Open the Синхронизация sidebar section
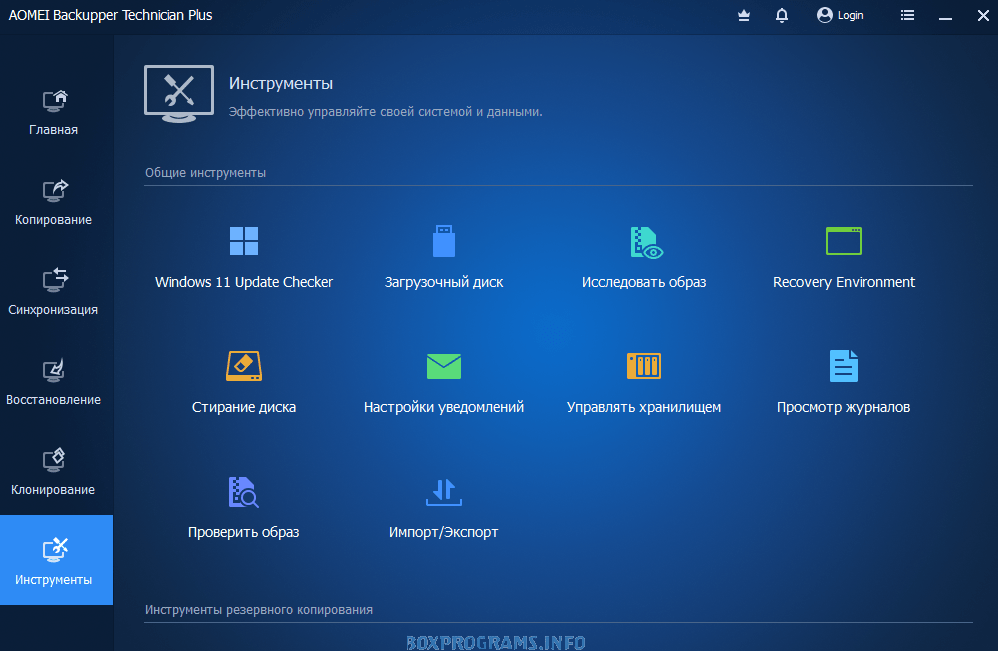The image size is (998, 651). pyautogui.click(x=53, y=292)
